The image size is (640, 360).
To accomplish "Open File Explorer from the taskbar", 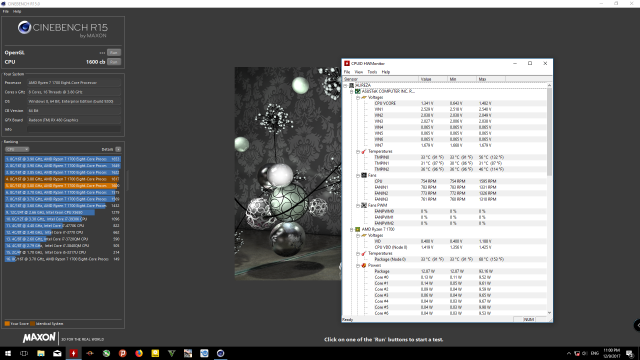I will (x=41, y=353).
